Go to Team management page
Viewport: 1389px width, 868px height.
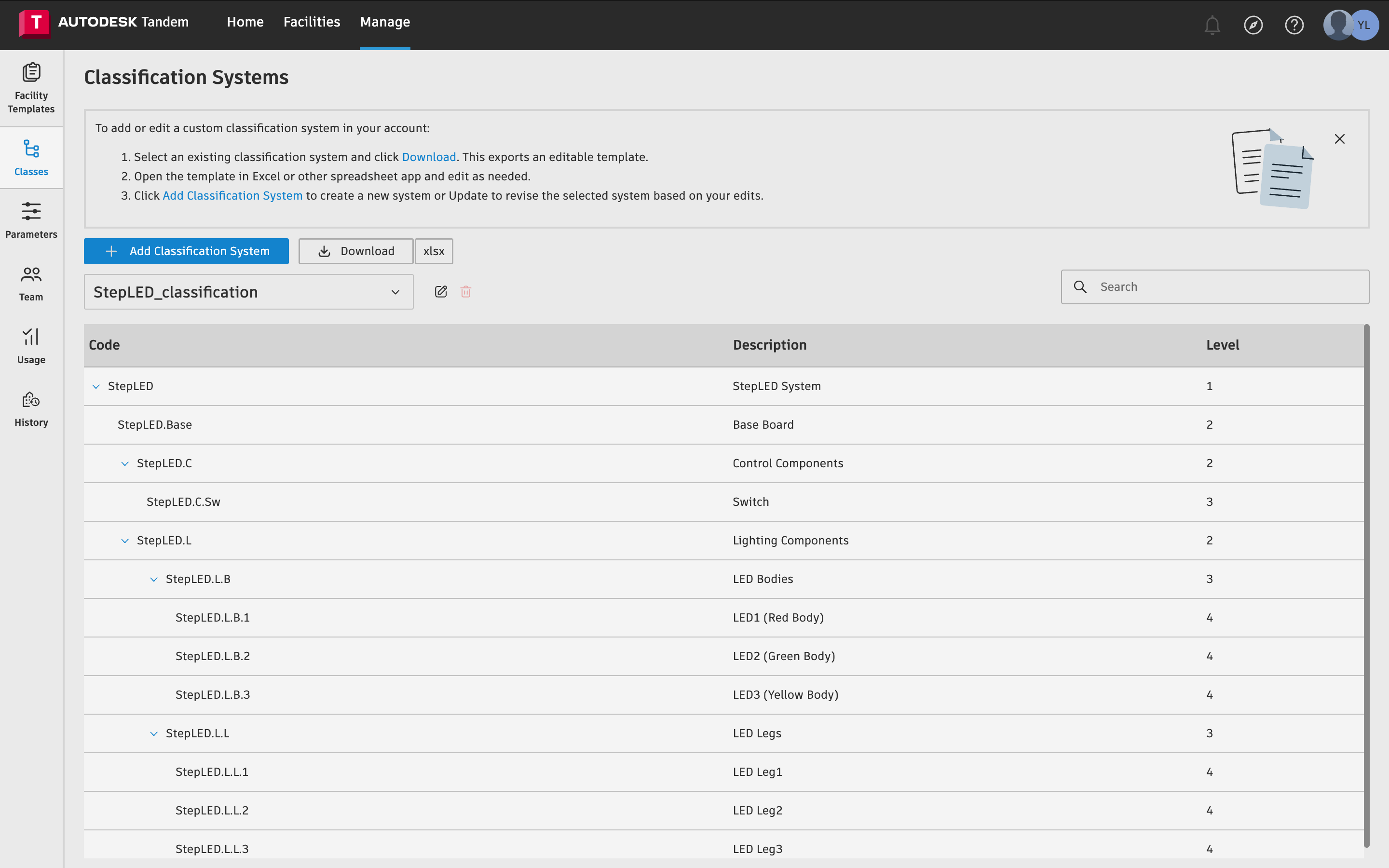click(x=31, y=283)
